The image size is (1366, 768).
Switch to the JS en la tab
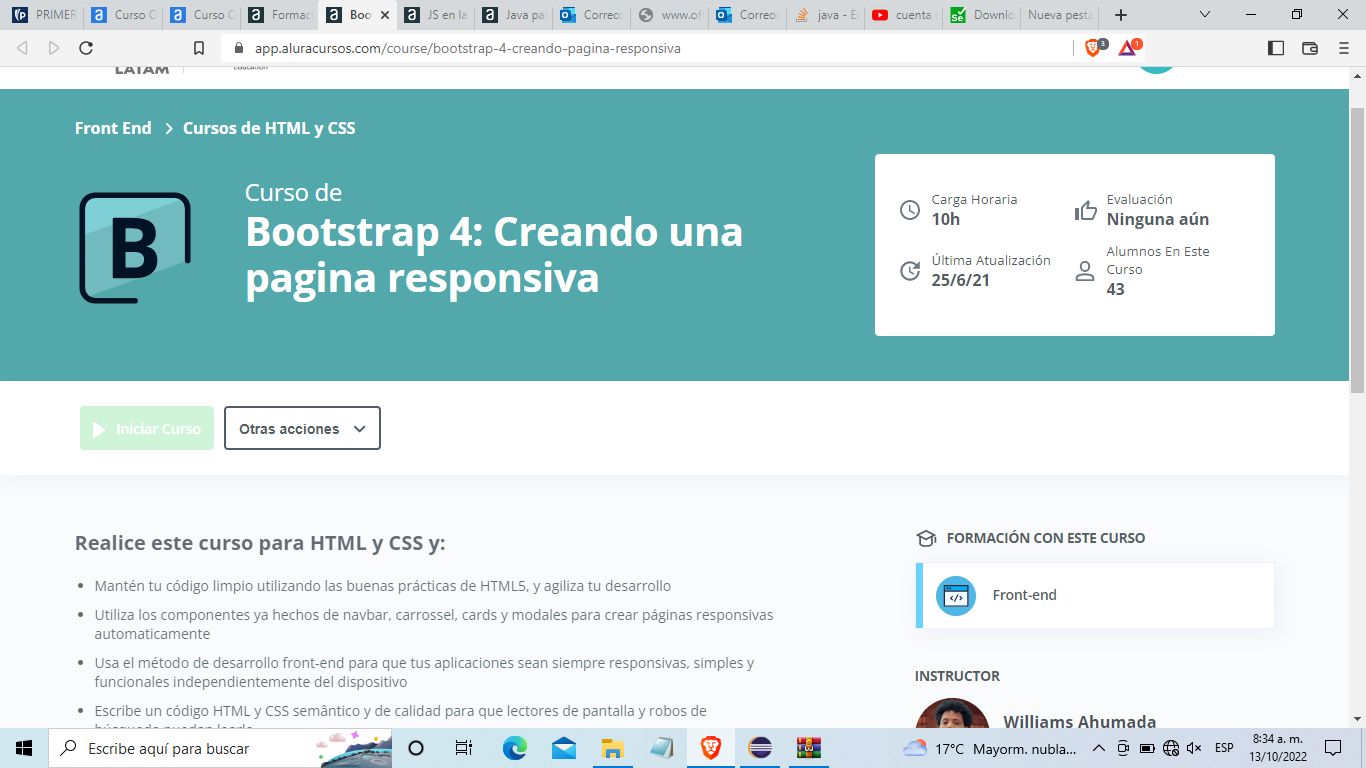pos(435,15)
